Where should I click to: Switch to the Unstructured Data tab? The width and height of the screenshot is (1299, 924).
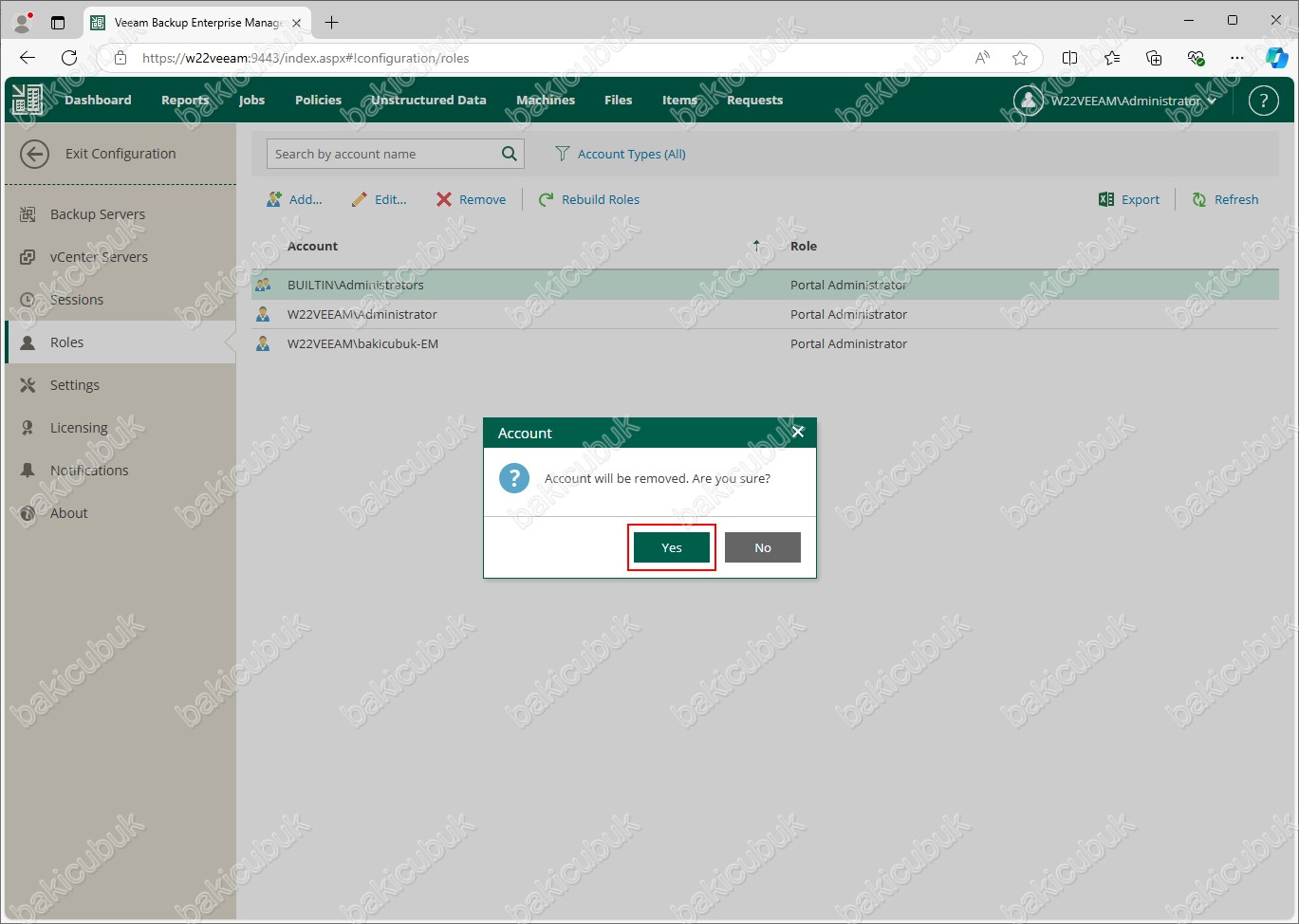[x=428, y=100]
